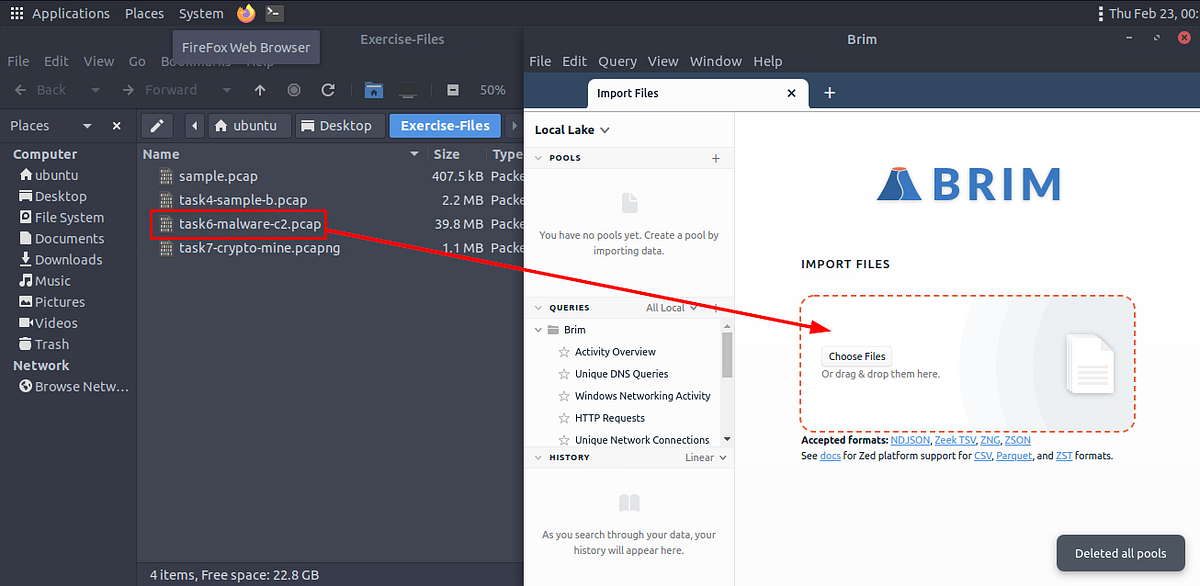Open FireFox Web Browser from the top panel
The height and width of the screenshot is (586, 1200).
(x=246, y=13)
